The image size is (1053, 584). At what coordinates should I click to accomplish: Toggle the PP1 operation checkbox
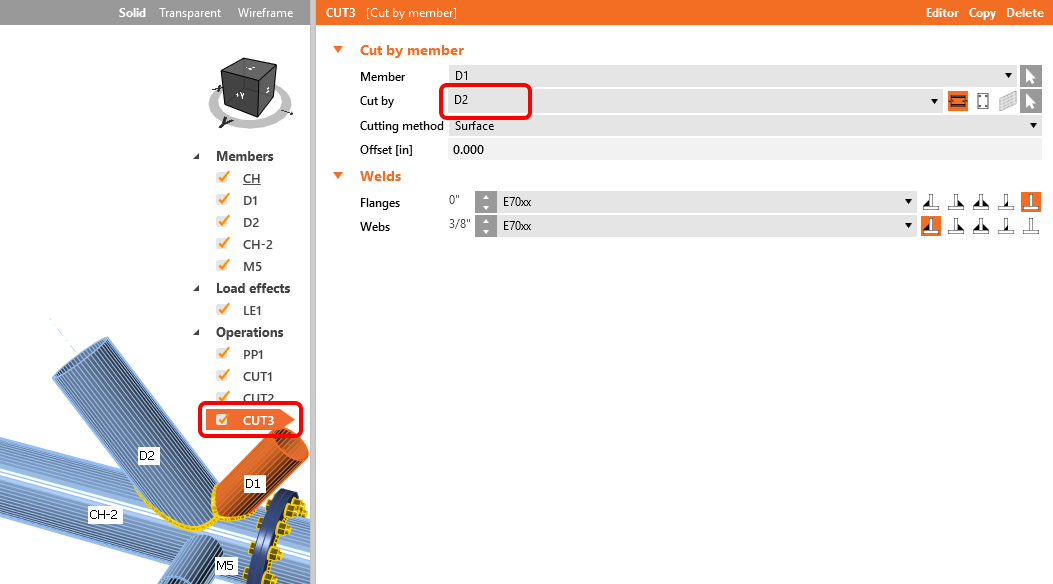tap(223, 354)
